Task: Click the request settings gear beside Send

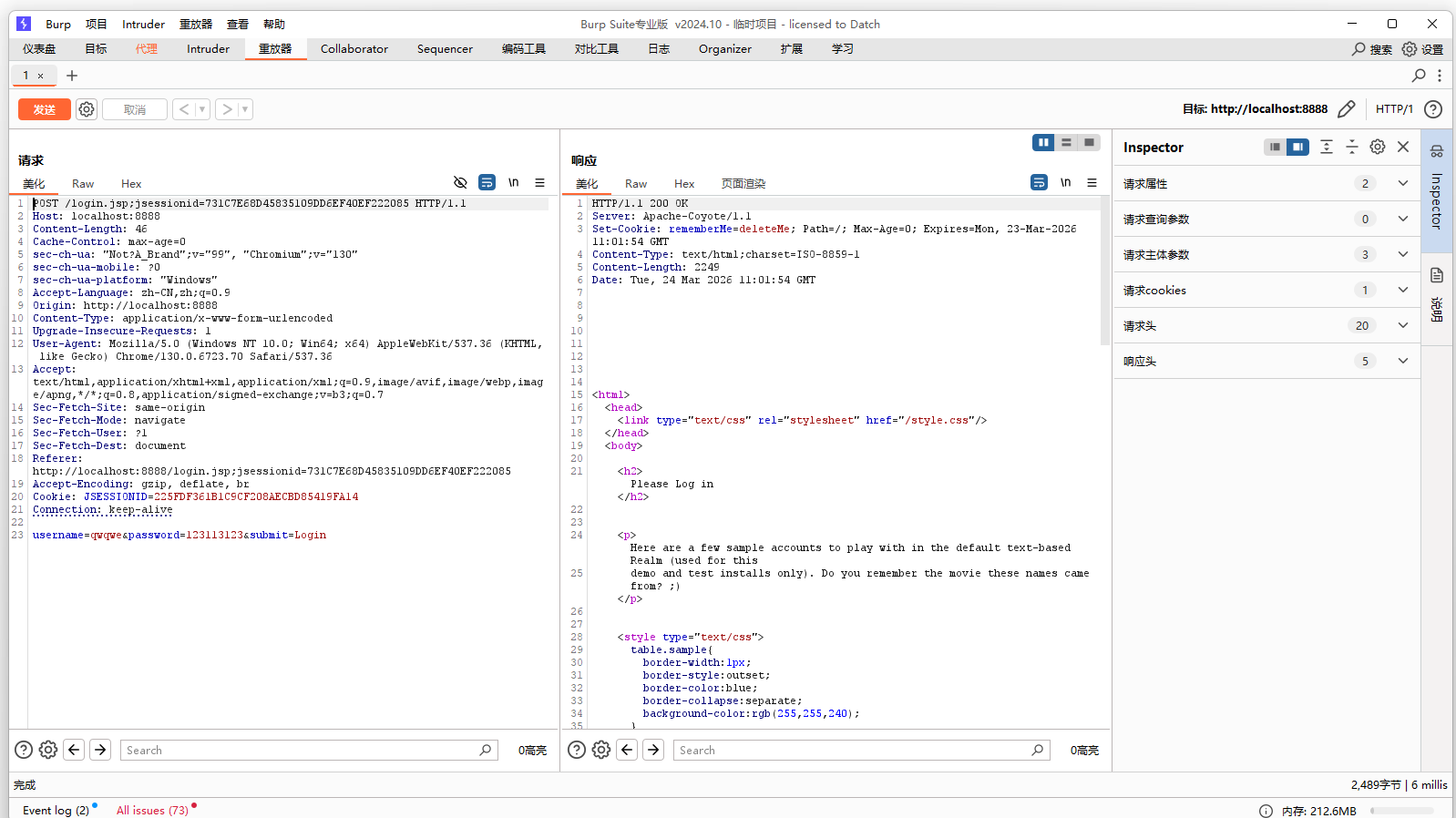Action: 87,109
